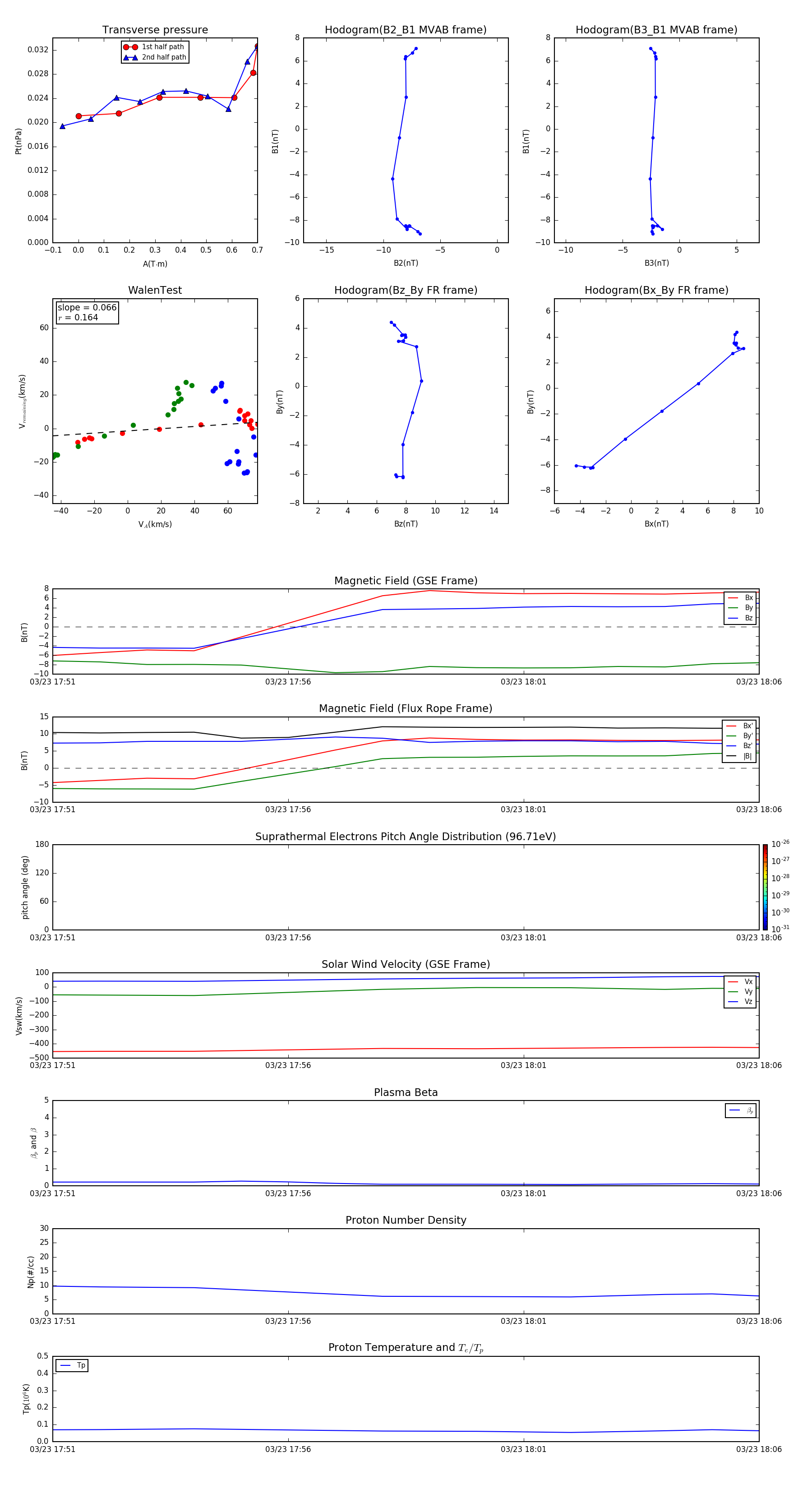Select the Bx legend entry in GSE magnetic field plot
Screen dimensions: 812x1489
(740, 598)
